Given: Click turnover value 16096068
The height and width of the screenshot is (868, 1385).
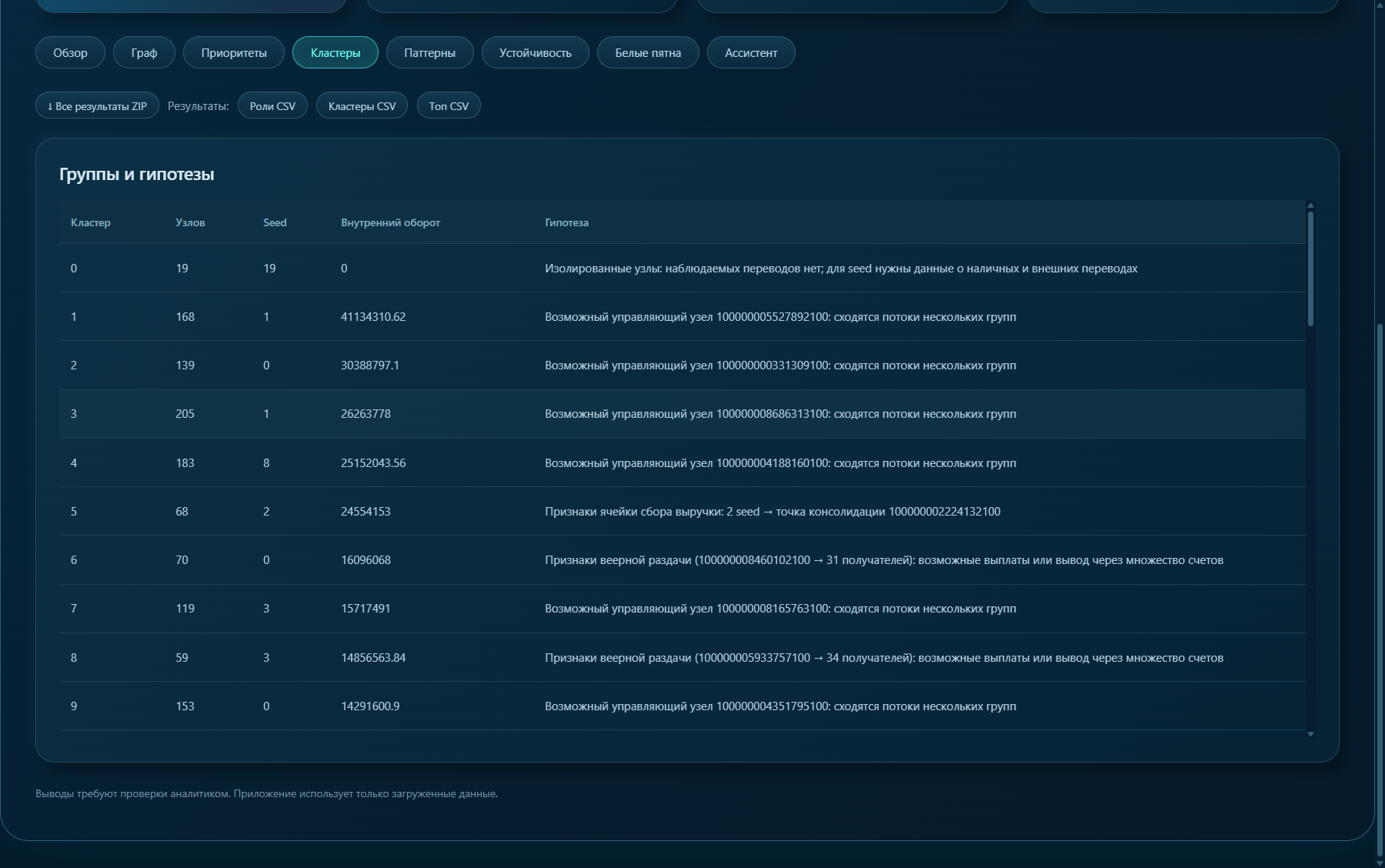Looking at the screenshot, I should [x=365, y=560].
